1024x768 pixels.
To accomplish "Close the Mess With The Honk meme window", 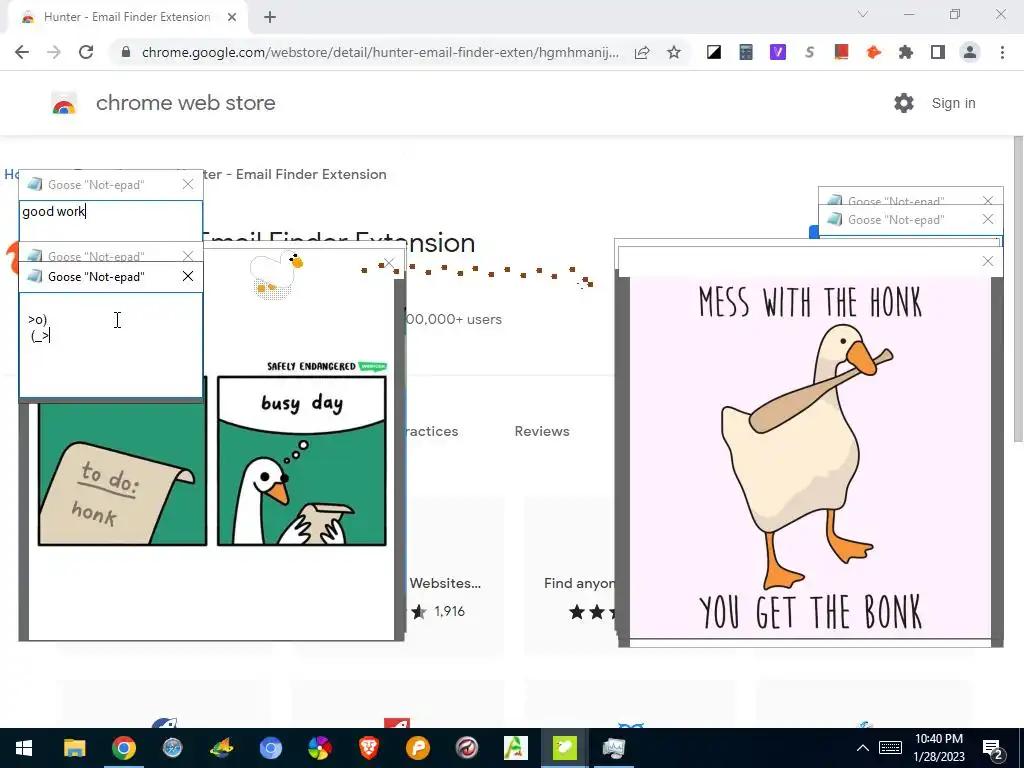I will pos(988,261).
